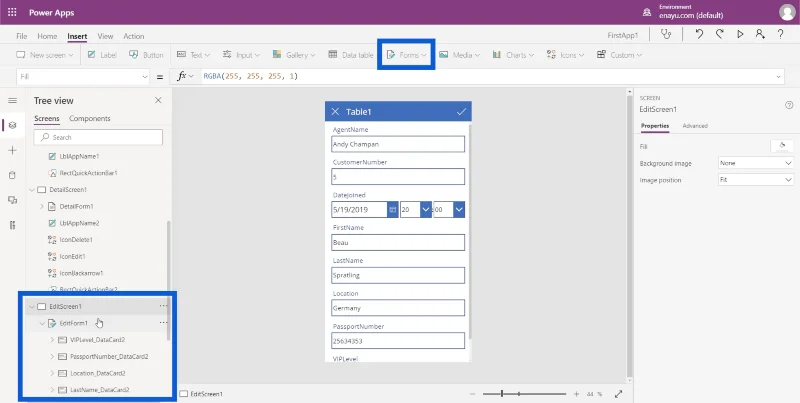Open the hour dropdown showing 20
Viewport: 800px width, 403px height.
(426, 210)
